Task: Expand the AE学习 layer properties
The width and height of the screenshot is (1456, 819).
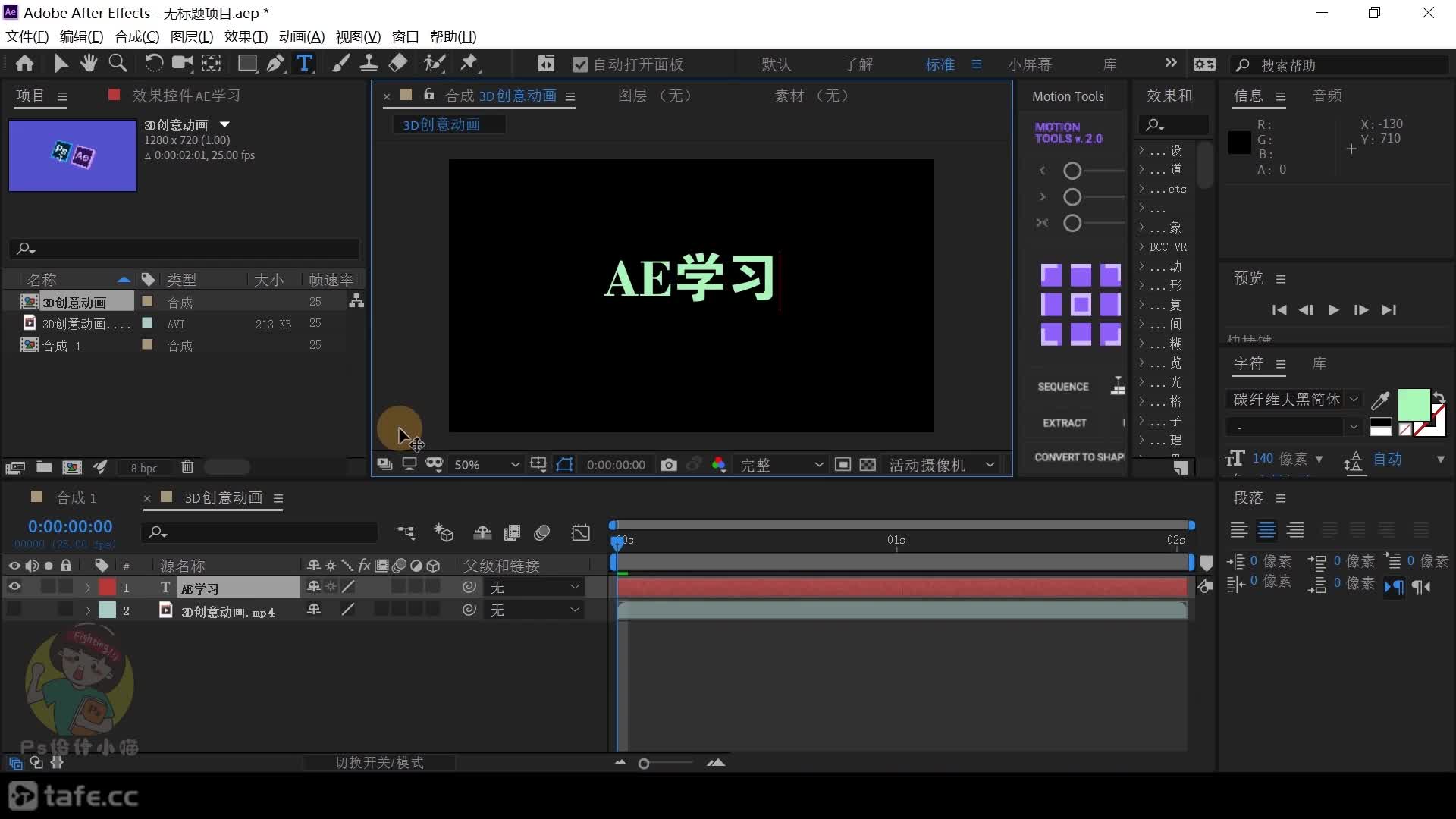Action: point(88,588)
